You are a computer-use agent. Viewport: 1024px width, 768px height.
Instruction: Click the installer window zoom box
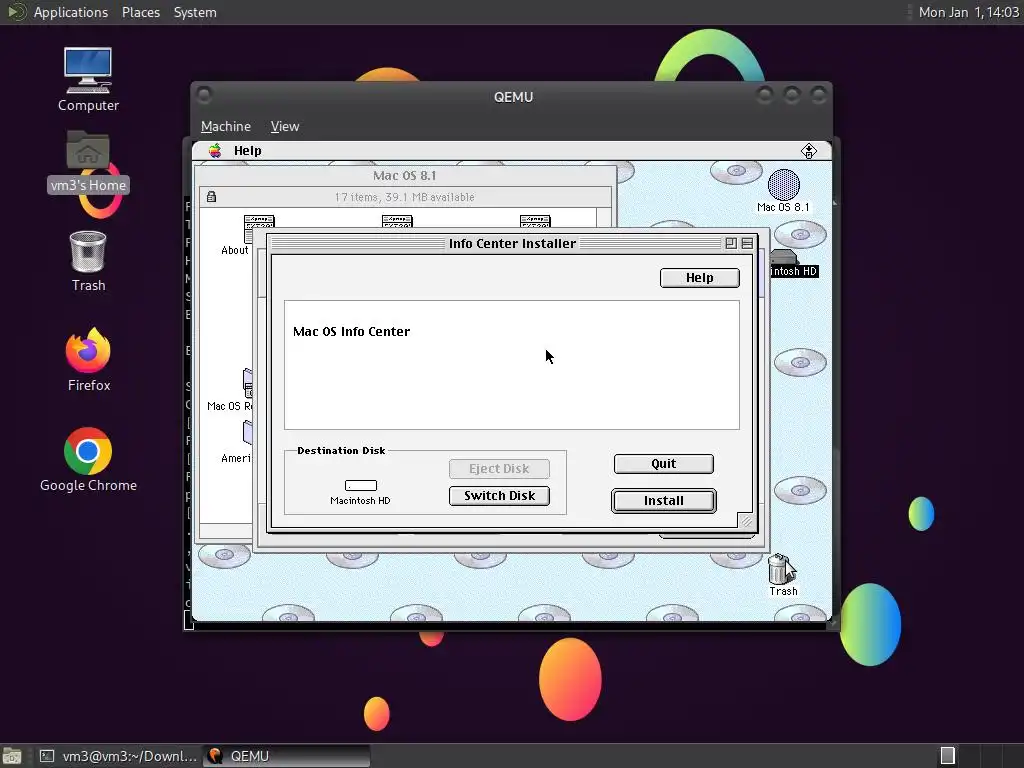(x=731, y=244)
